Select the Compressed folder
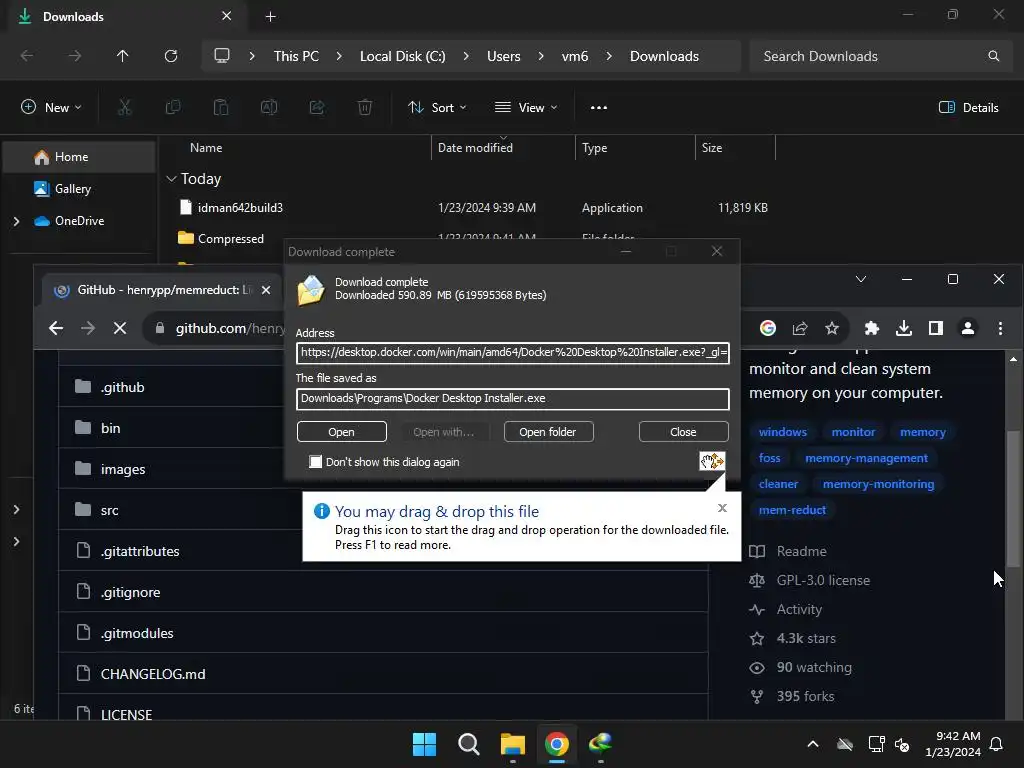Image resolution: width=1024 pixels, height=768 pixels. coord(231,239)
